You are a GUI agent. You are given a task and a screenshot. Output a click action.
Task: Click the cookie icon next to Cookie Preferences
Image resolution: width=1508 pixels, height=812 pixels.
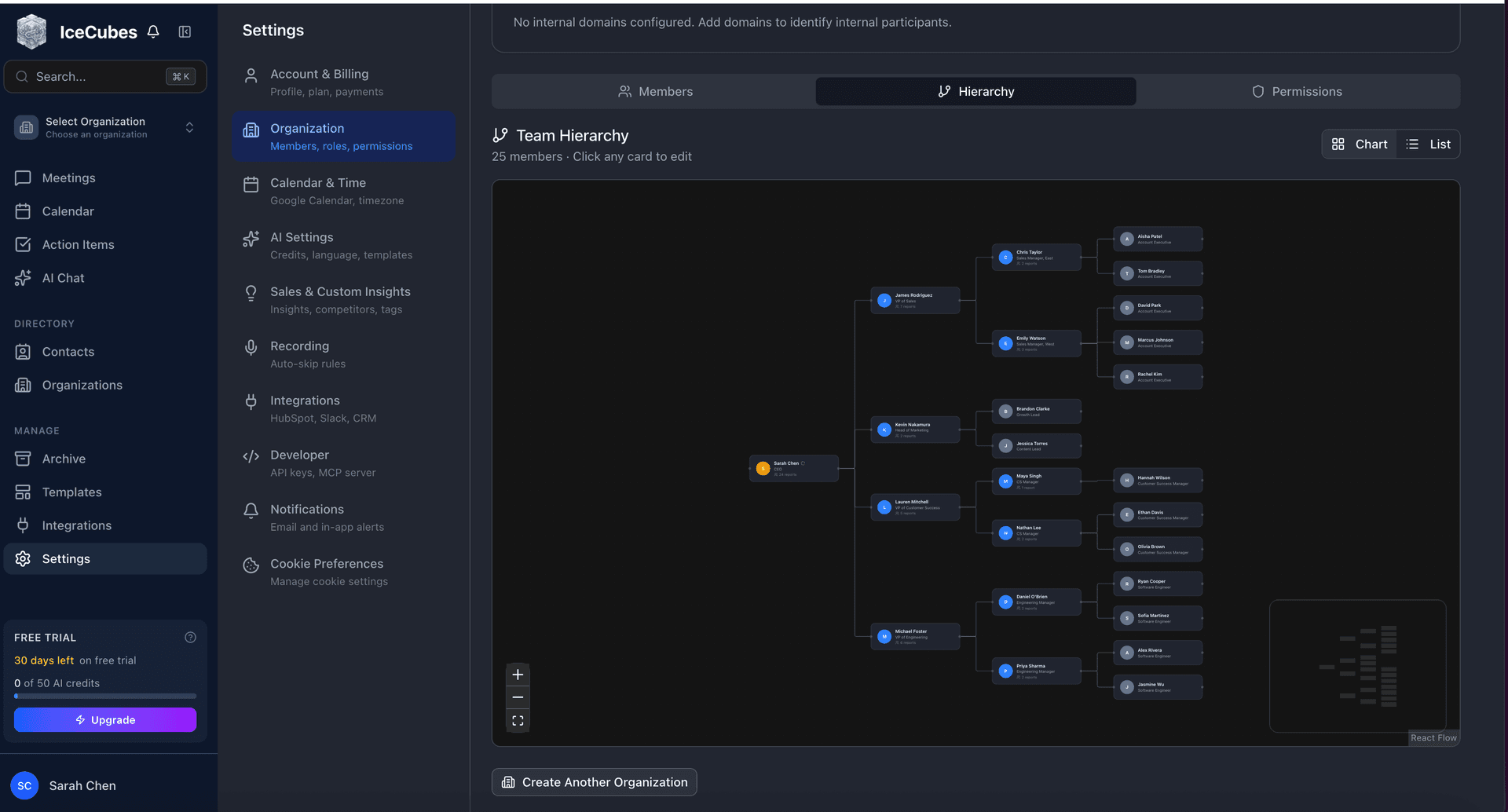pos(251,565)
